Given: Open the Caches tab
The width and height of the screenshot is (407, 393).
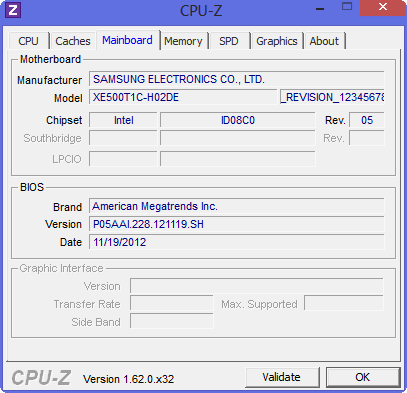Looking at the screenshot, I should (73, 41).
